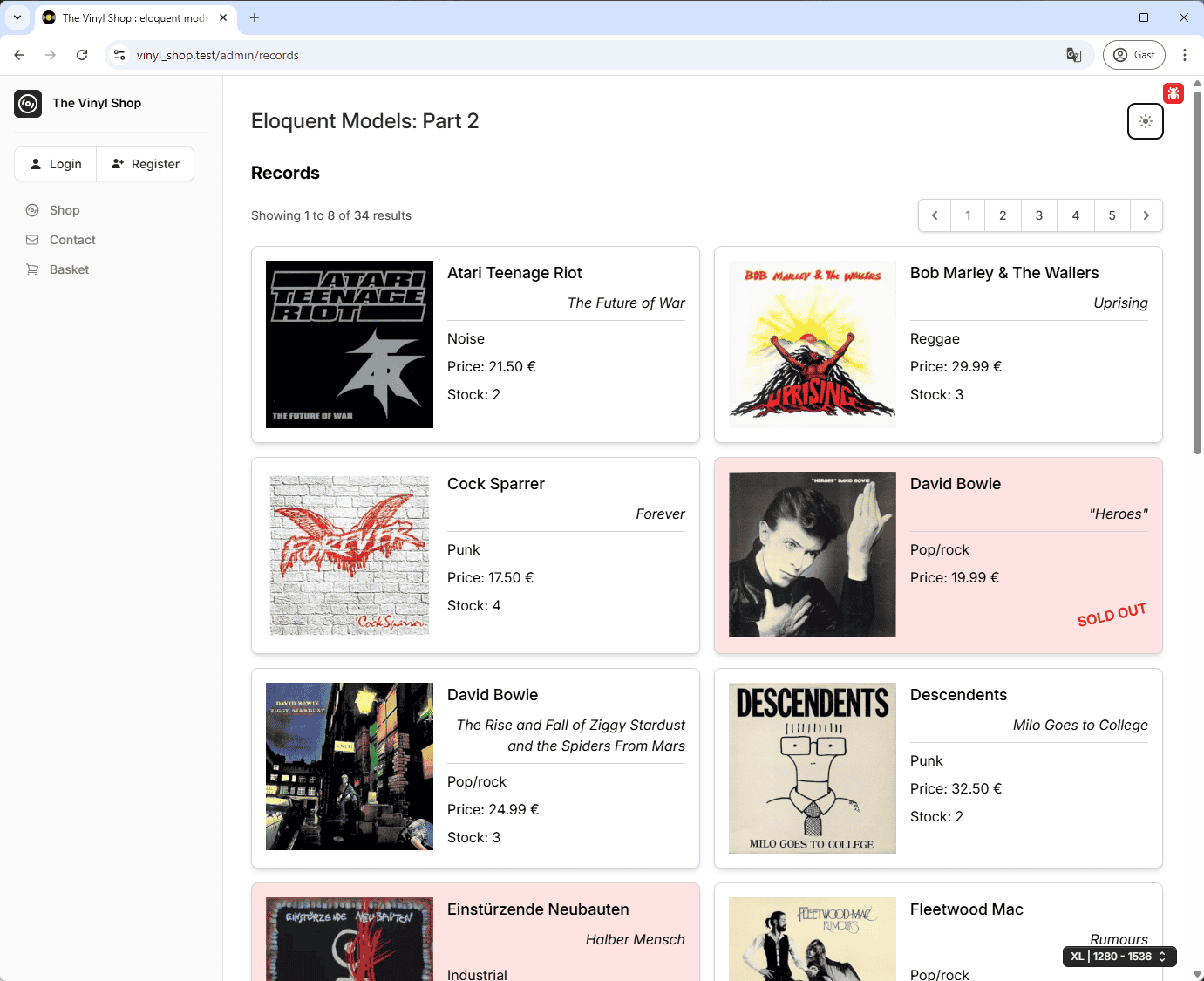The width and height of the screenshot is (1204, 981).
Task: Click 'Einstürzende Neubauten' artist name
Action: 538,909
